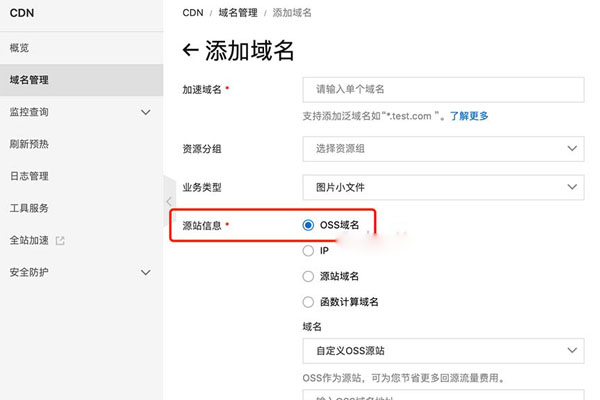Open the 安全防护 sidebar item

point(82,273)
